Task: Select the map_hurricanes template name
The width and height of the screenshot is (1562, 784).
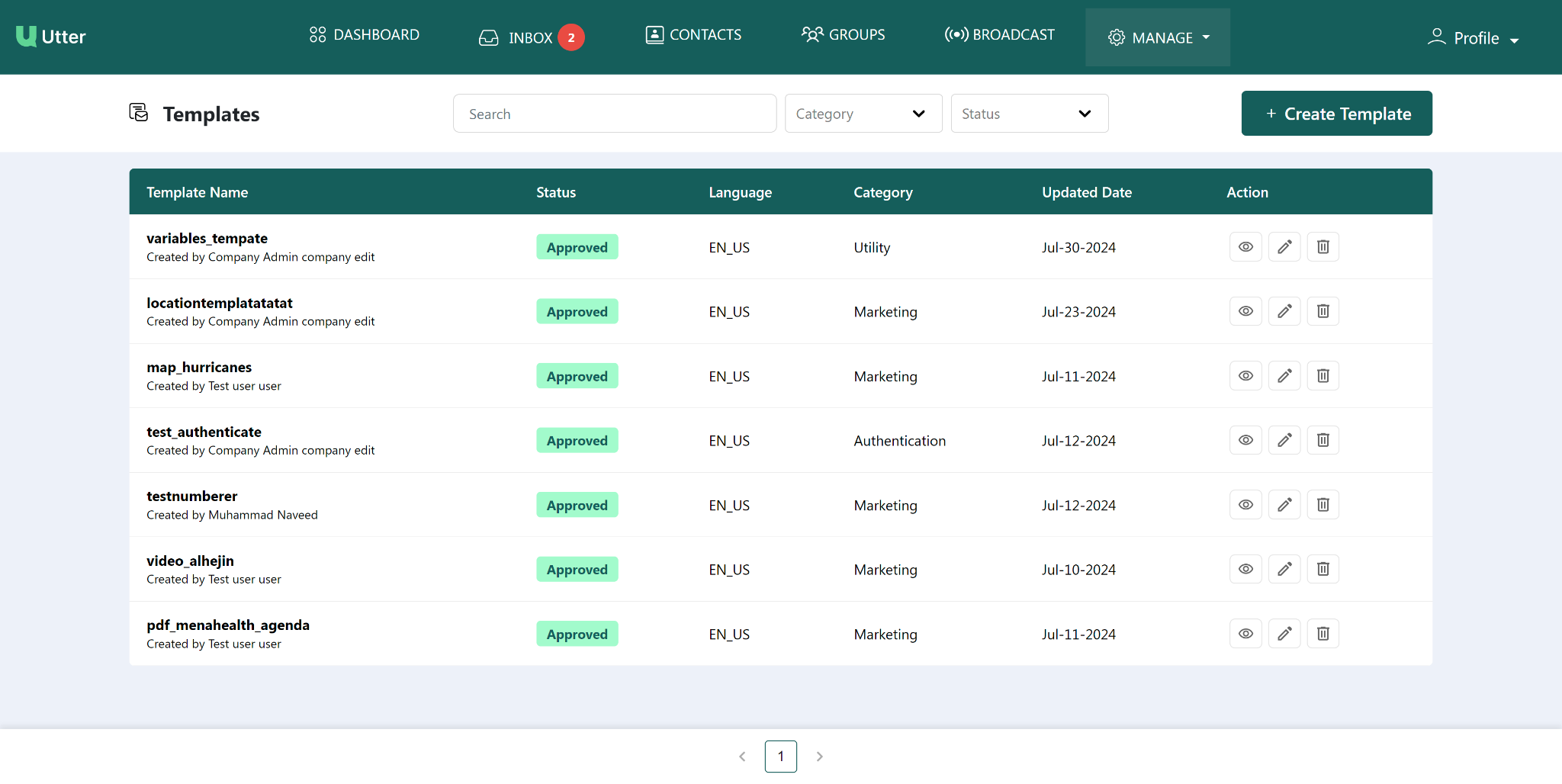Action: point(199,367)
